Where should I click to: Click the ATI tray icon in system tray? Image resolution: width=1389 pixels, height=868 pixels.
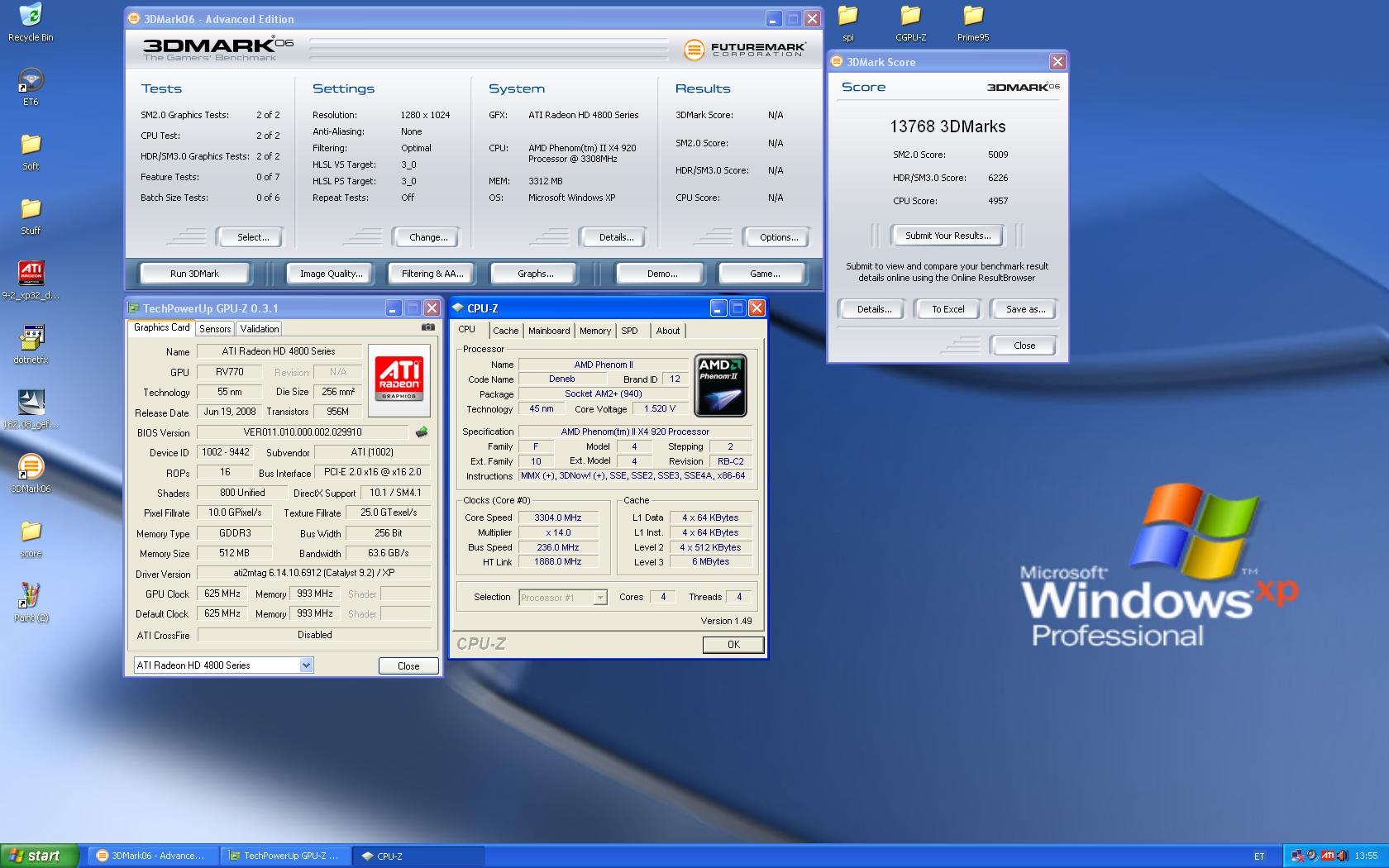1328,856
